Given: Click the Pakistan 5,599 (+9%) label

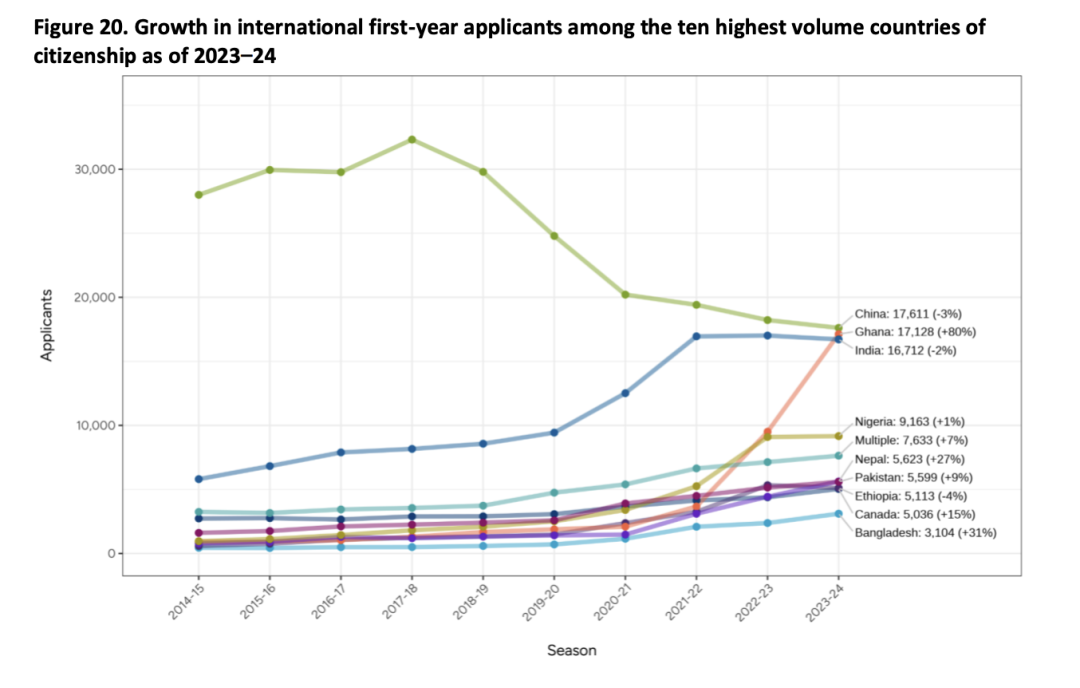Looking at the screenshot, I should click(914, 477).
